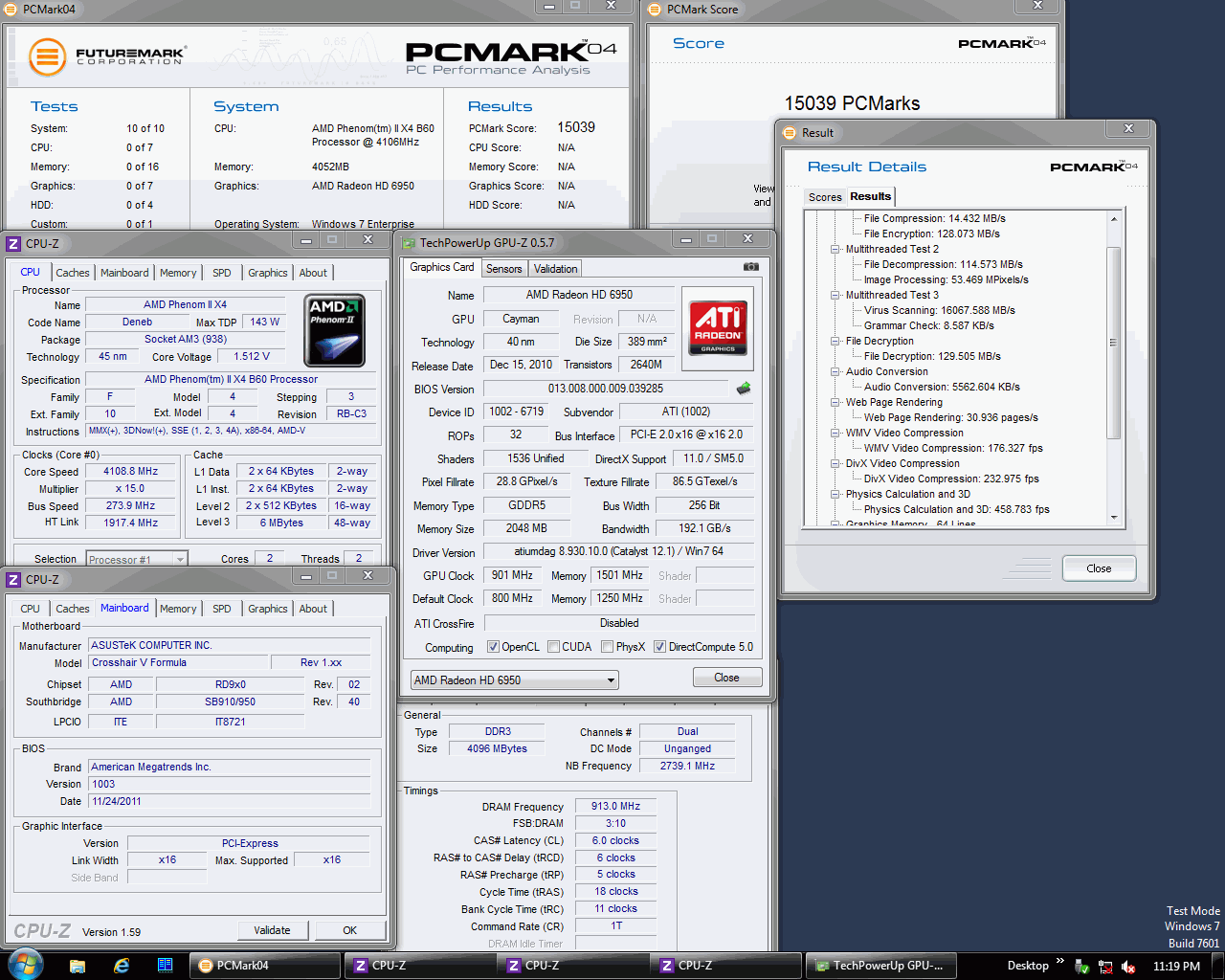Collapse the Multithreaded Test 3 tree node
The height and width of the screenshot is (980, 1225).
835,295
